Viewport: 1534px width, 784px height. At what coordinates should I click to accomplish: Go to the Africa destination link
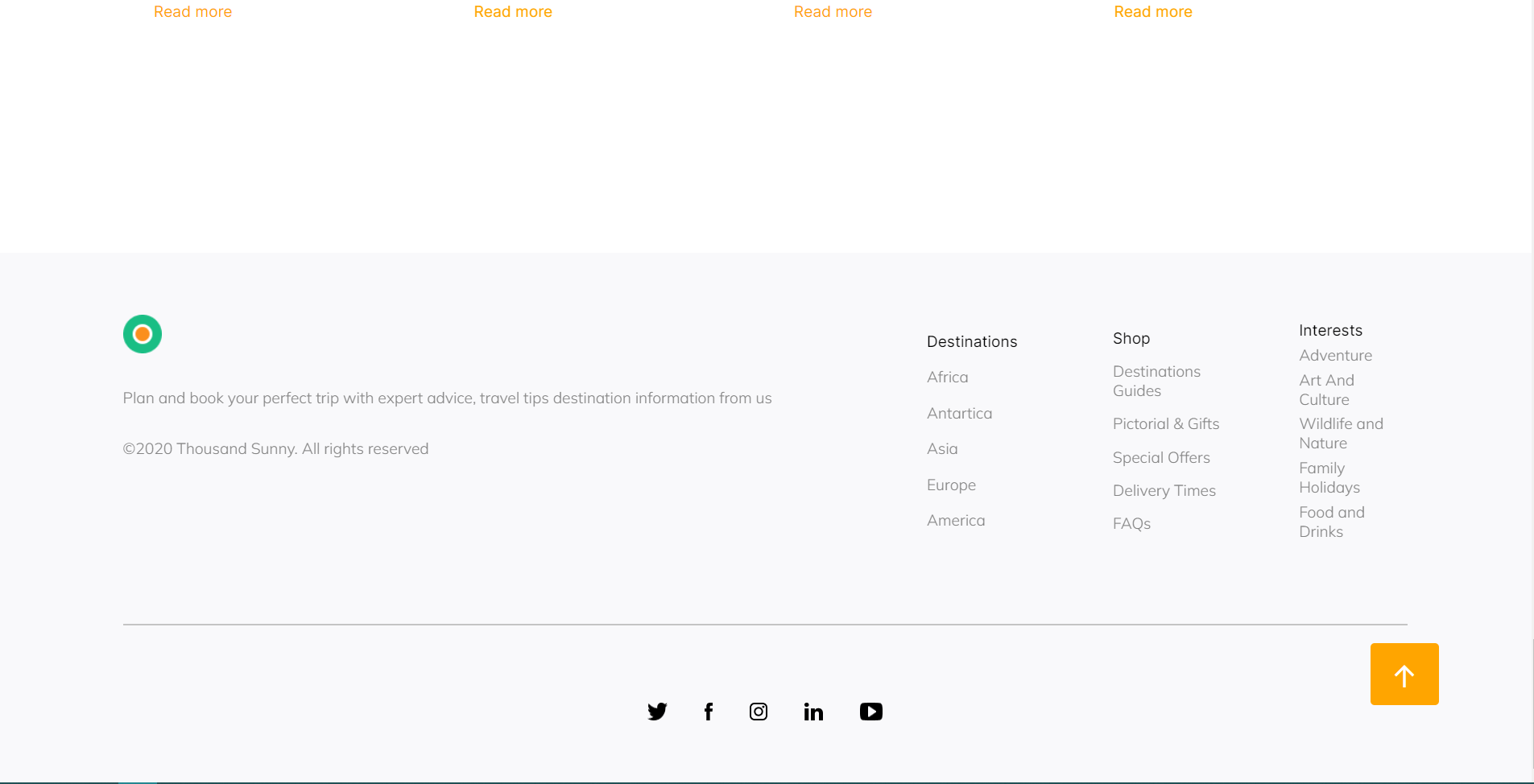(x=948, y=378)
